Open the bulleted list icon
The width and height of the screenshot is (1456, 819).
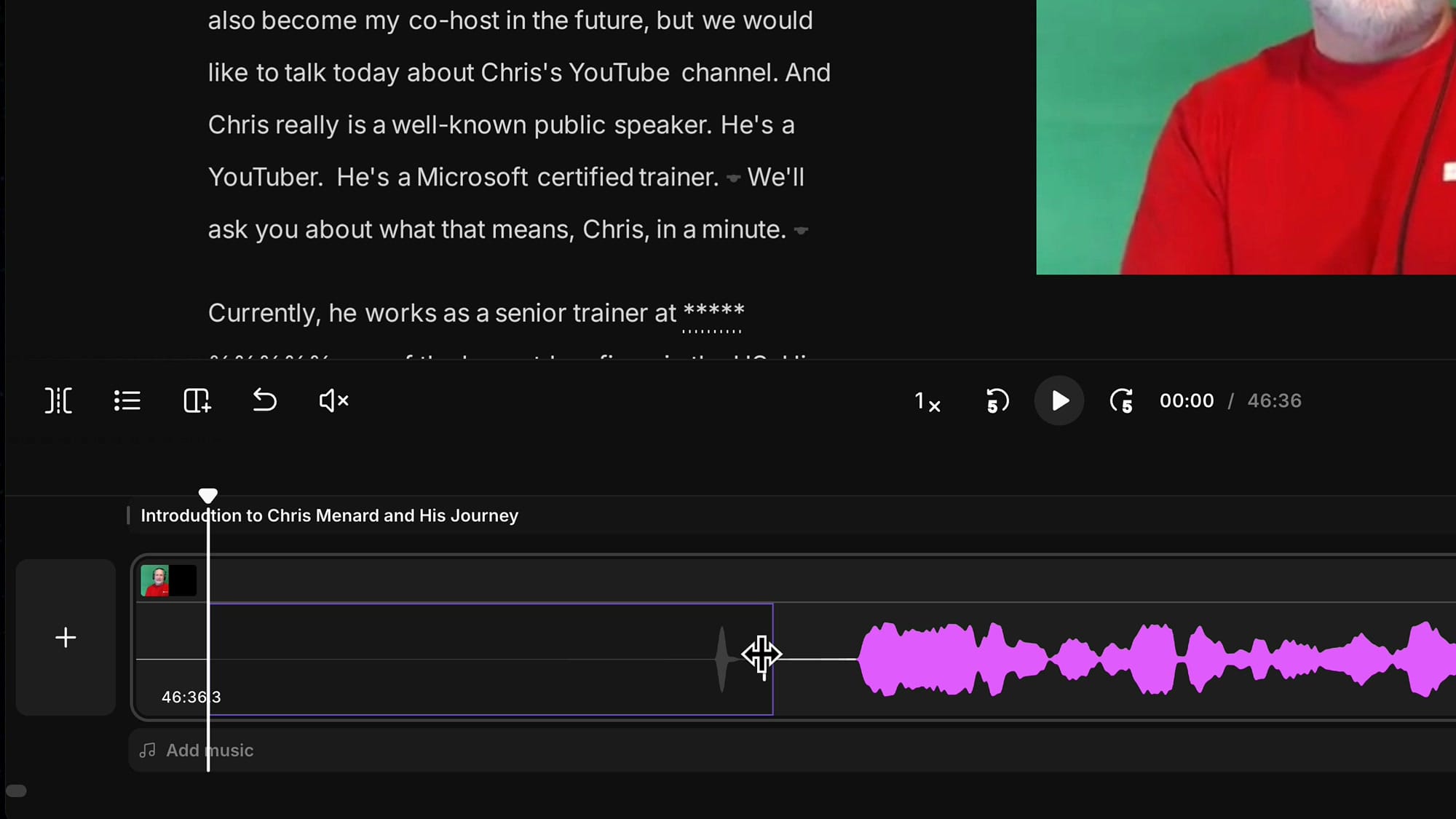(x=127, y=400)
